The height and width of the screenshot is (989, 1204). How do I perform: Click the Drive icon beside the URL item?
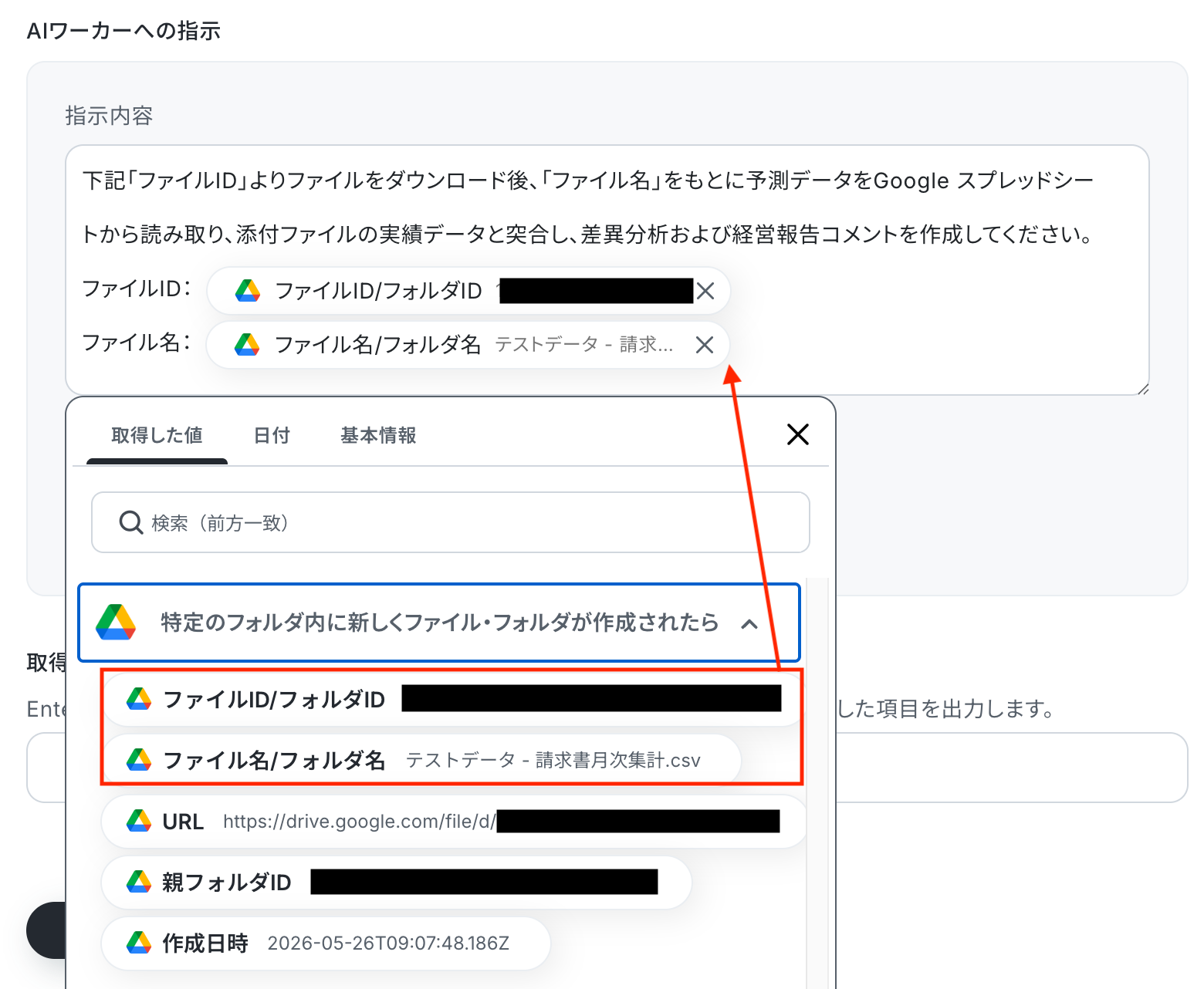pos(139,821)
